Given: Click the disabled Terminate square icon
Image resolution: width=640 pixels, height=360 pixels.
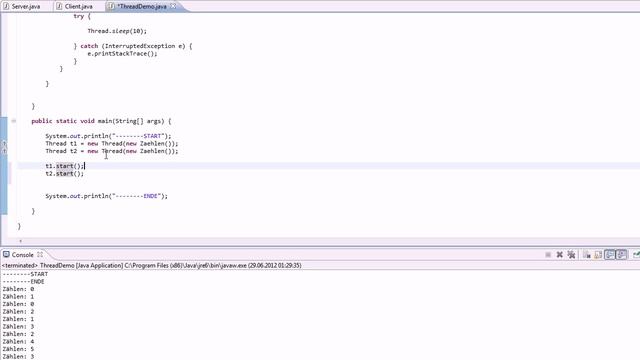Looking at the screenshot, I should [548, 255].
